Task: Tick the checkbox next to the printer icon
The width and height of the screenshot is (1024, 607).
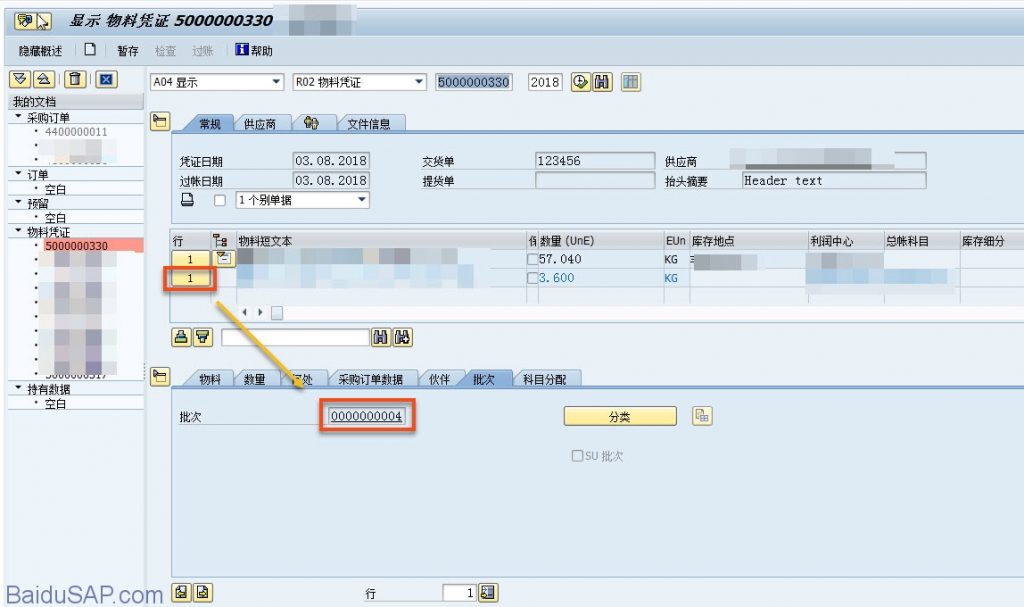Action: coord(220,200)
